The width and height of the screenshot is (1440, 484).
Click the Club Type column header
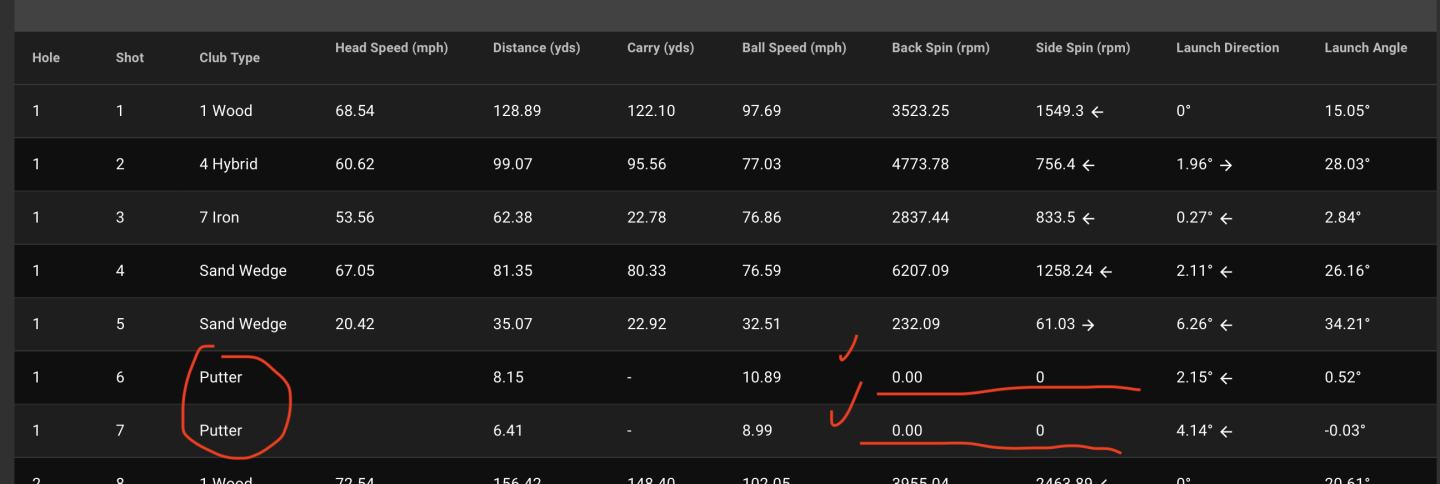click(x=229, y=58)
